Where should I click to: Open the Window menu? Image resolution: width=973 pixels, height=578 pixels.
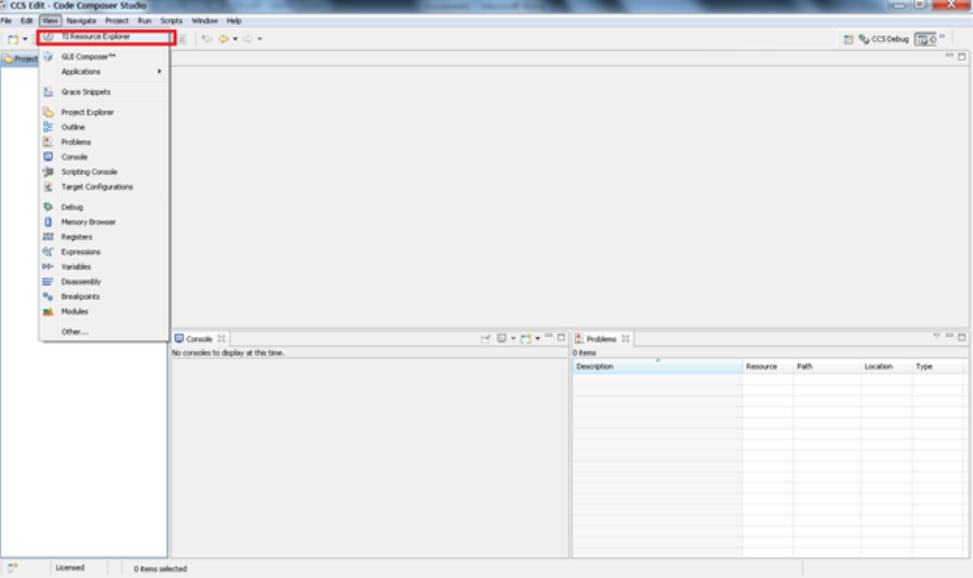205,20
